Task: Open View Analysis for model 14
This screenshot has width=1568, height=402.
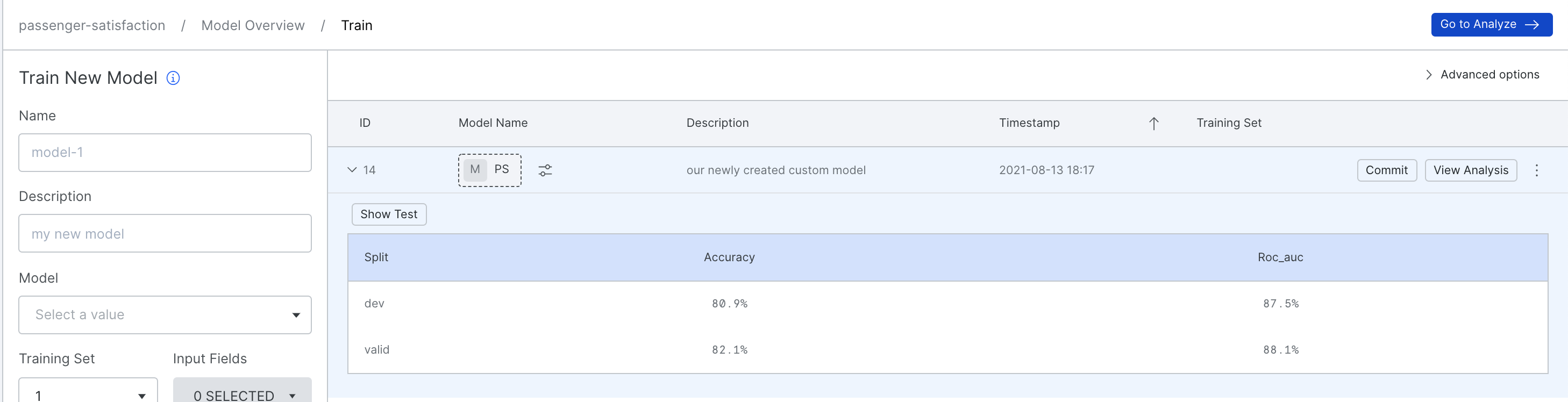Action: click(x=1471, y=170)
